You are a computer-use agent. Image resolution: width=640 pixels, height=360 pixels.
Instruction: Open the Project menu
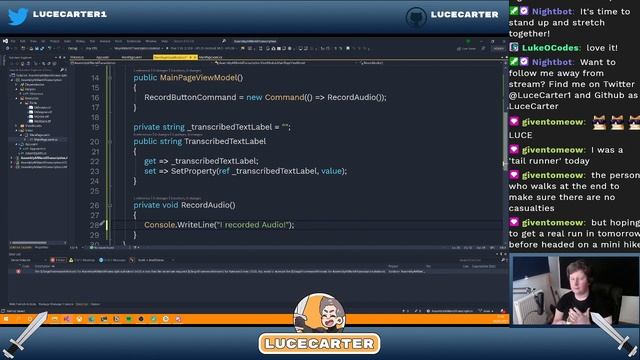tap(54, 41)
